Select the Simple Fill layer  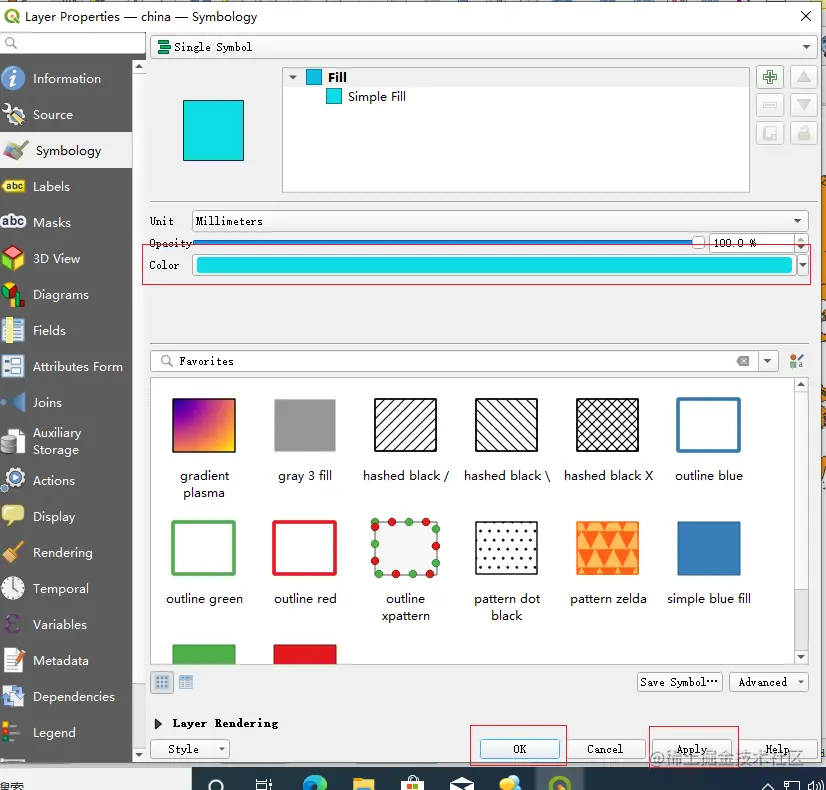[377, 96]
